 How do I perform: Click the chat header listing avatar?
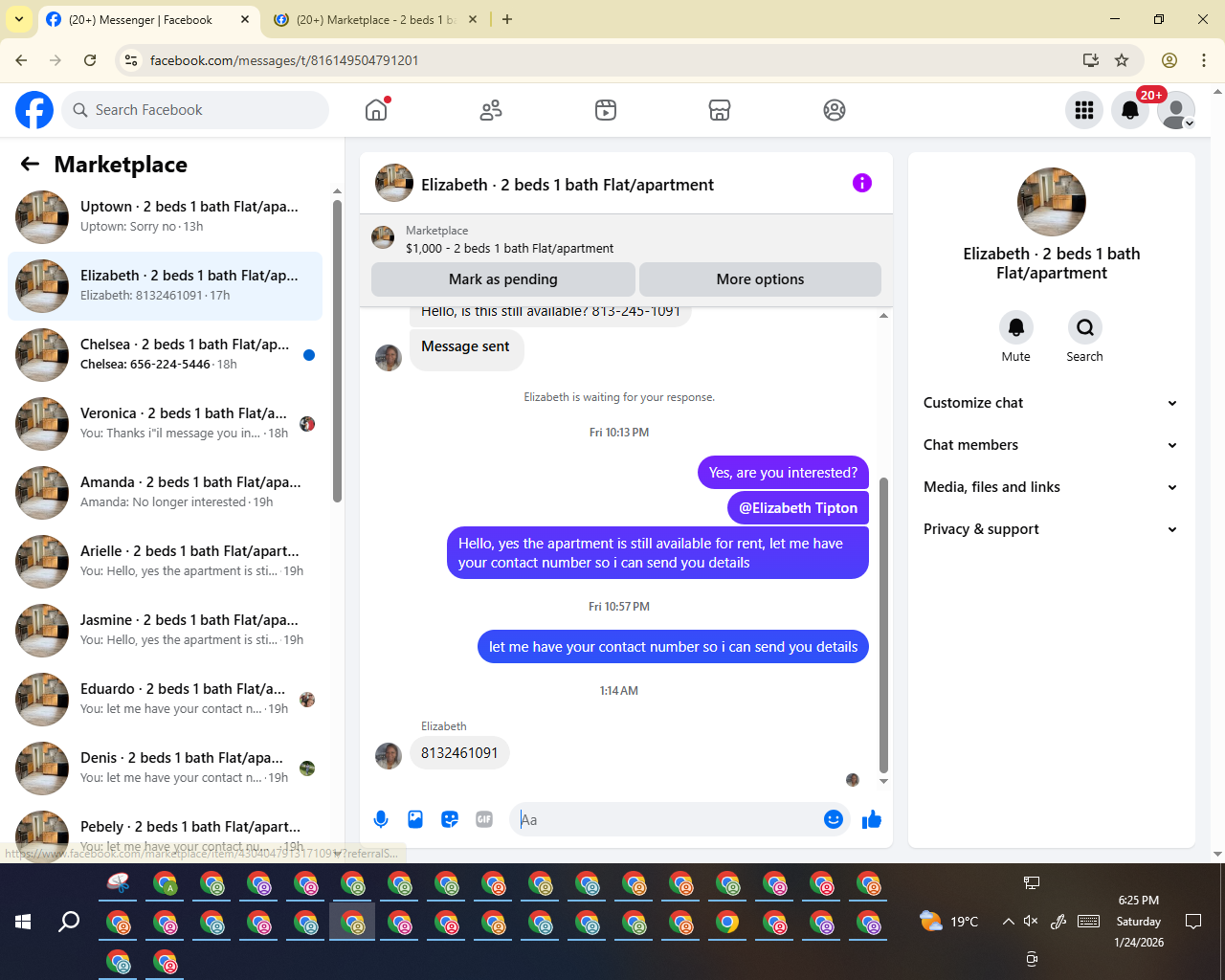pyautogui.click(x=394, y=183)
